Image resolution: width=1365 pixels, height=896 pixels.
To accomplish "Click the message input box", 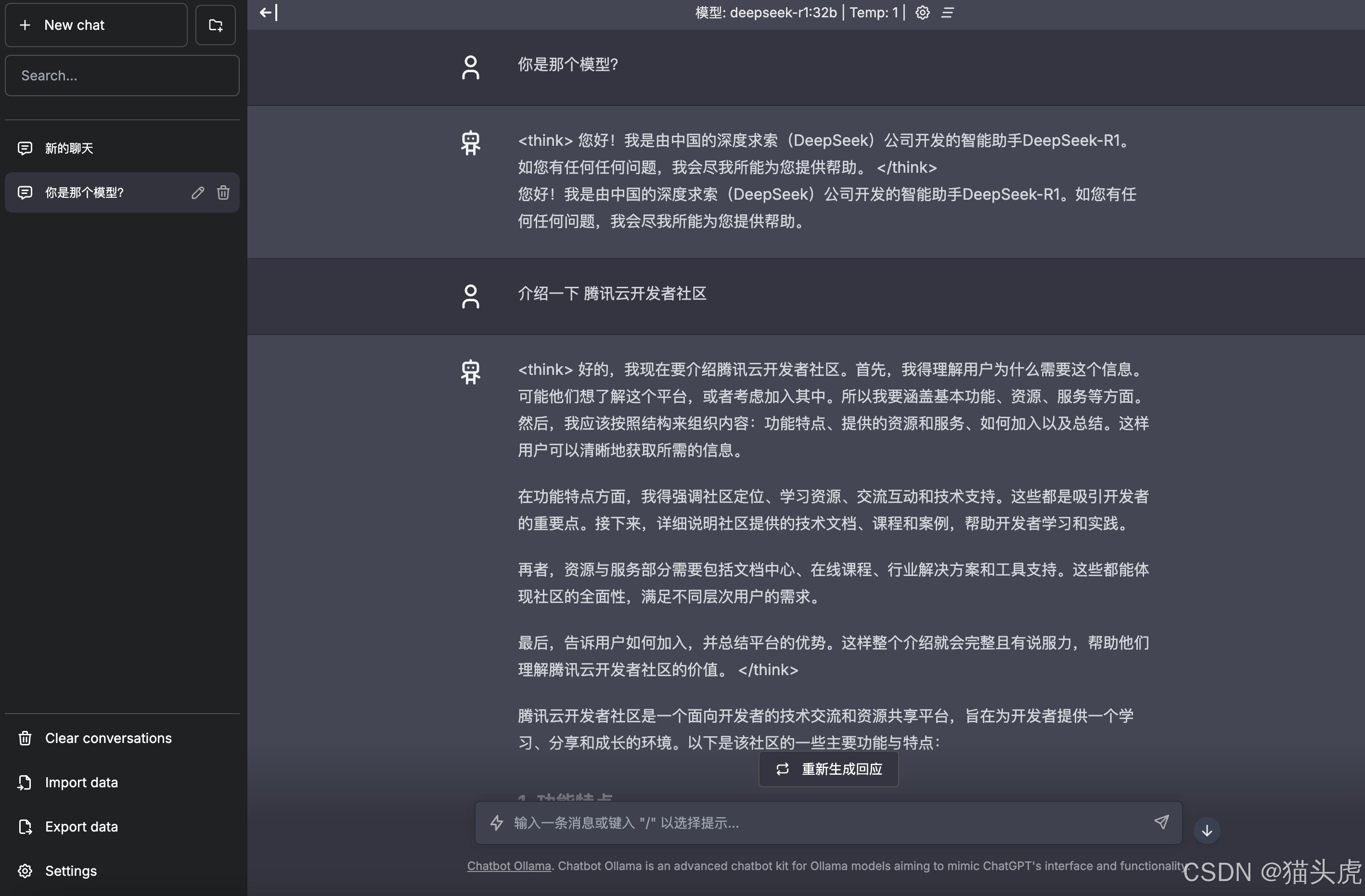I will point(826,823).
